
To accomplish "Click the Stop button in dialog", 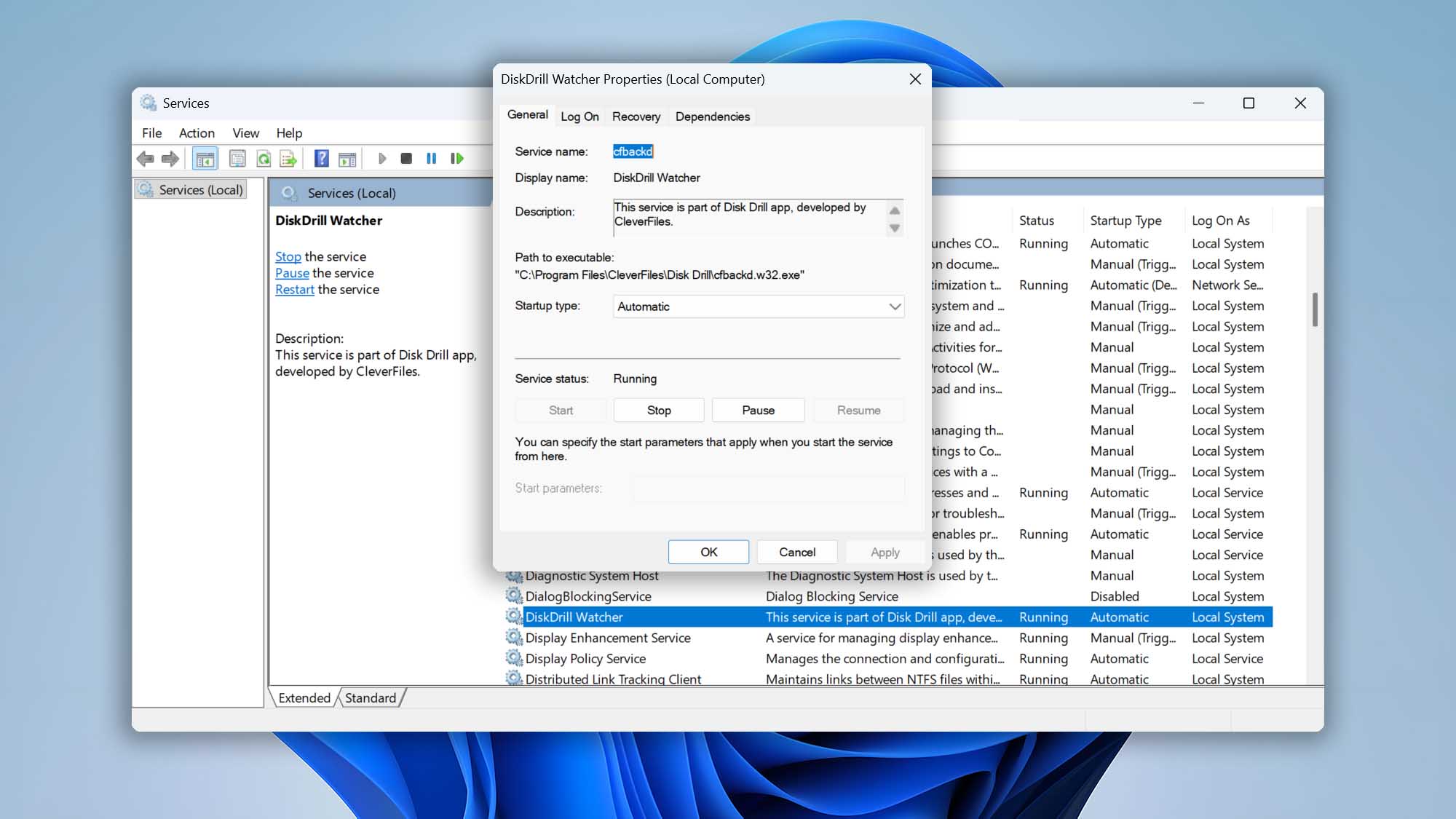I will click(659, 410).
